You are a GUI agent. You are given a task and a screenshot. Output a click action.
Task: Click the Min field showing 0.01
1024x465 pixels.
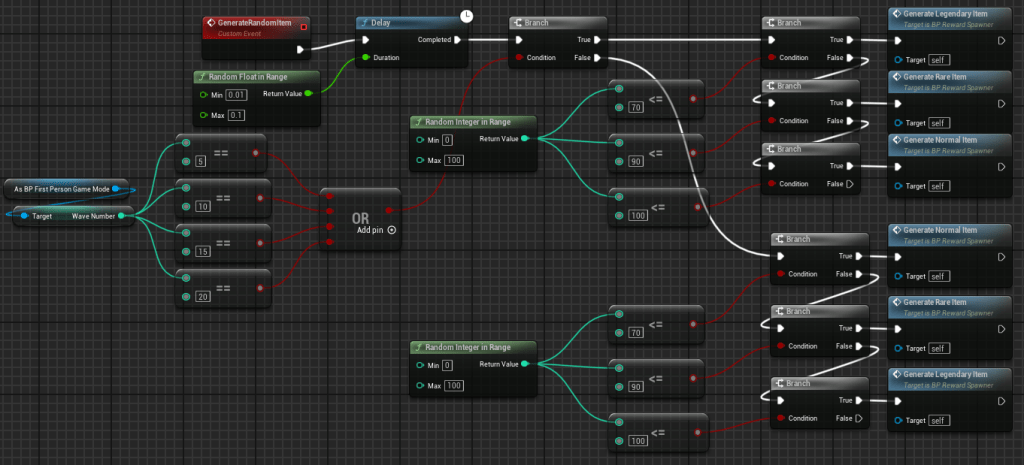click(x=236, y=94)
